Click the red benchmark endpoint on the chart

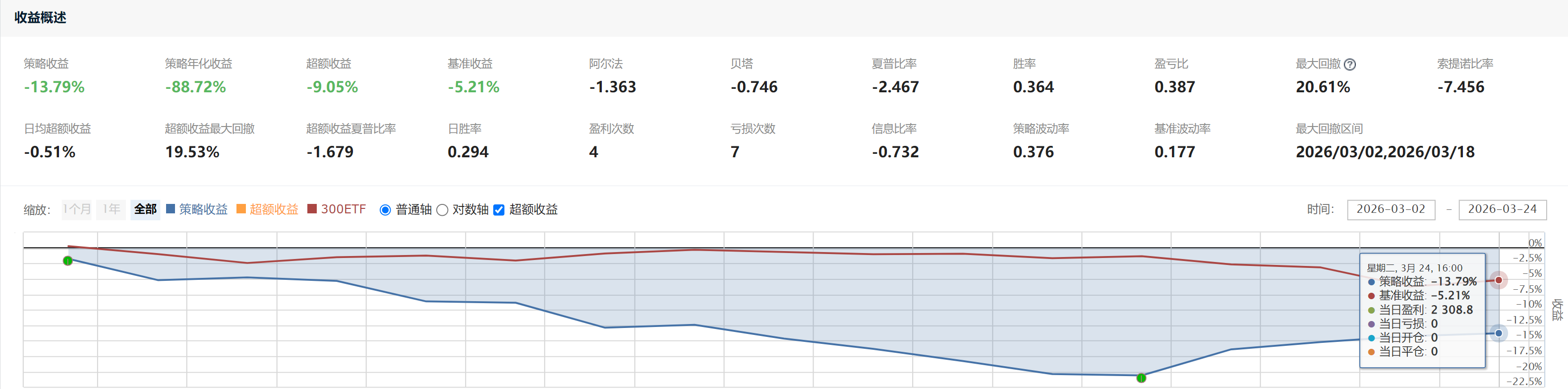1499,280
